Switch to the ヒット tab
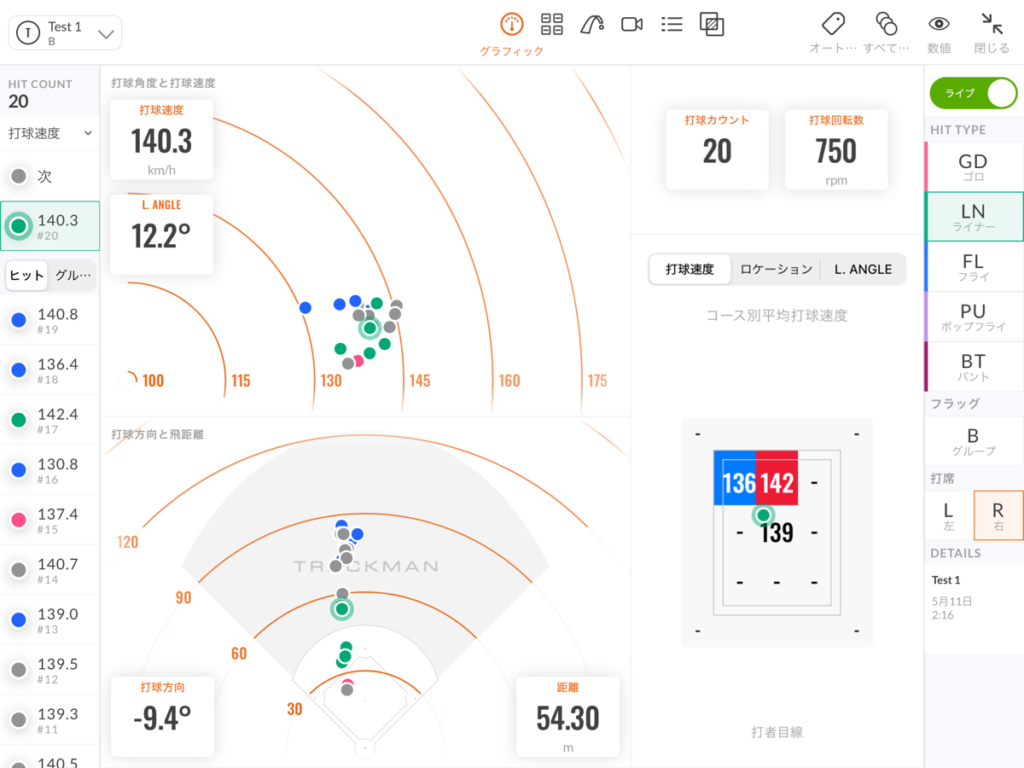Viewport: 1024px width, 768px height. click(26, 275)
